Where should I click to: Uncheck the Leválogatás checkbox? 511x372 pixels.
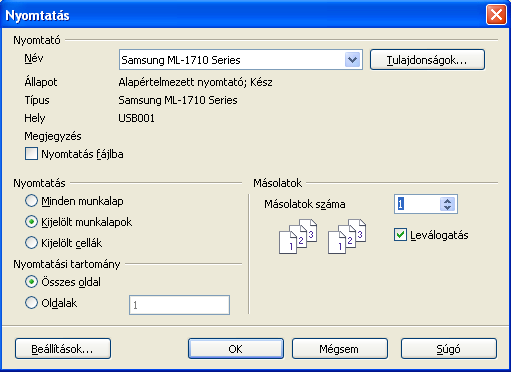coord(400,235)
